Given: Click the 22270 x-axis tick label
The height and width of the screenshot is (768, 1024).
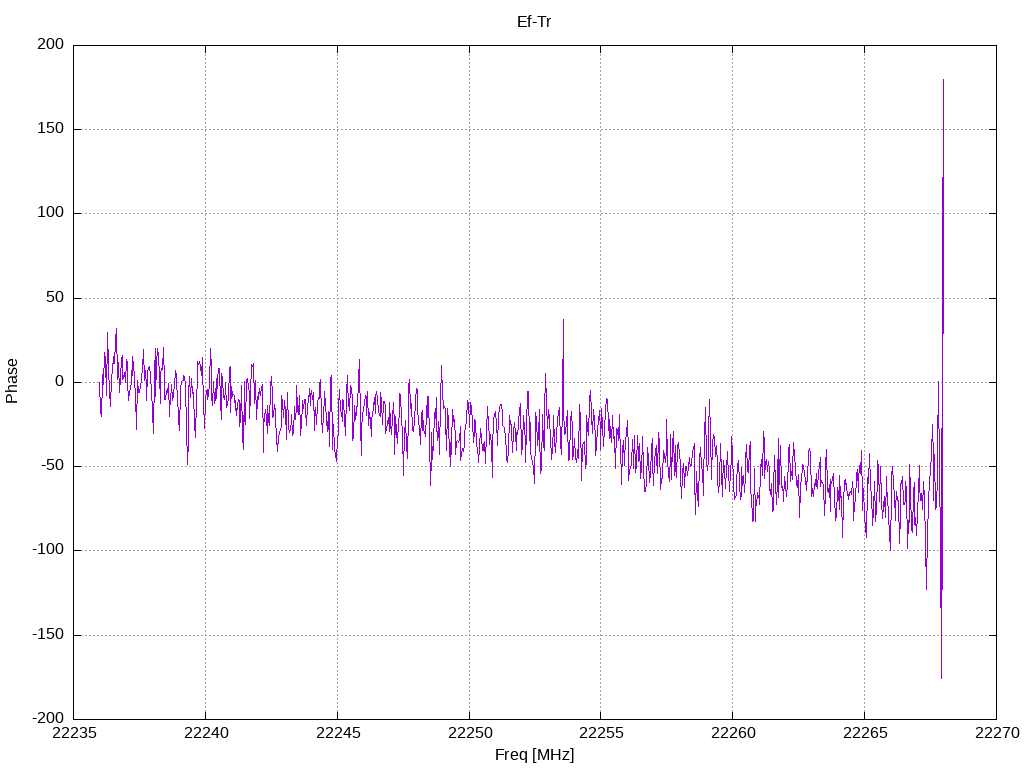Looking at the screenshot, I should tap(996, 734).
